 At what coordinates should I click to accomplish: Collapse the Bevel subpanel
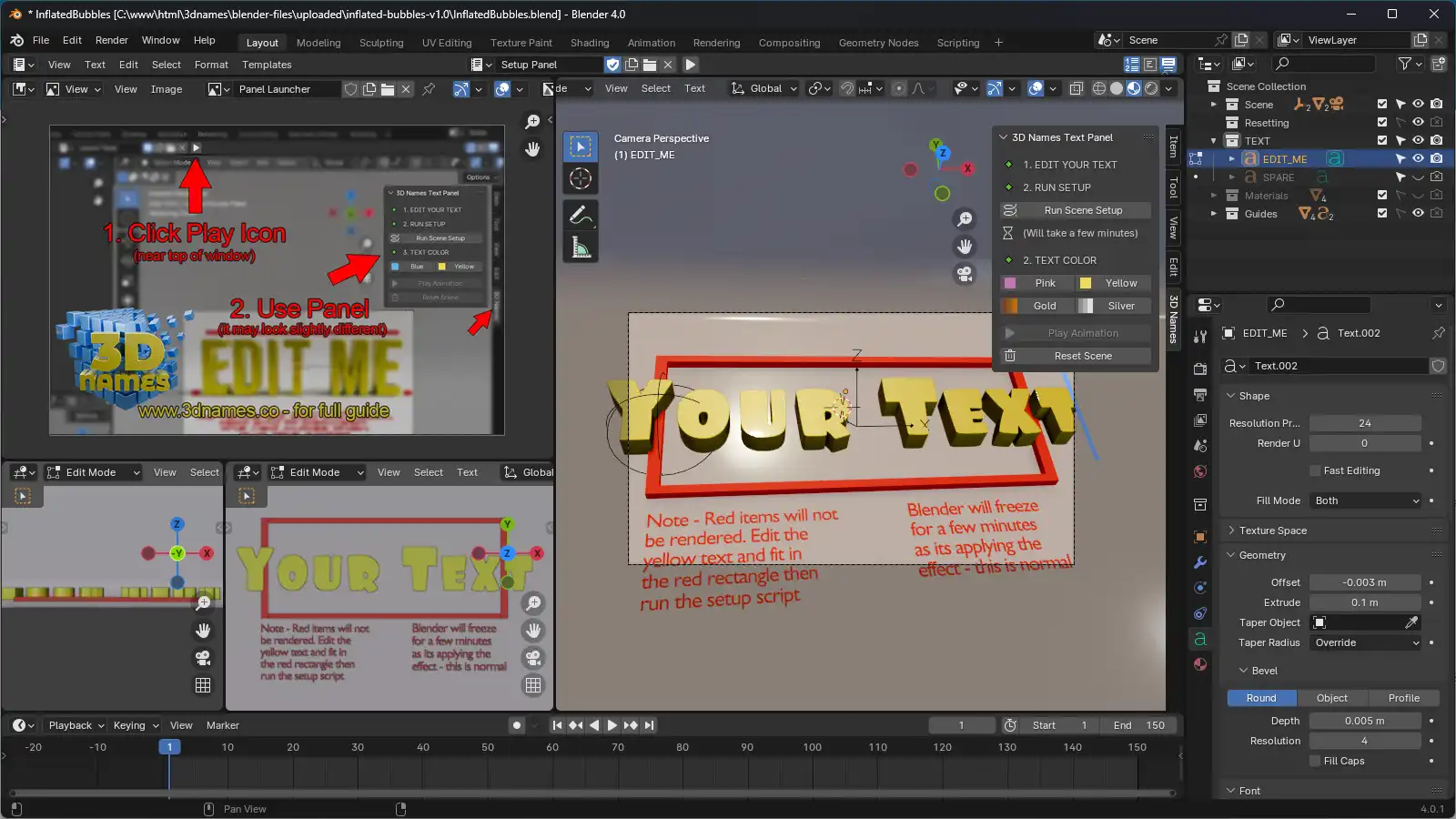pos(1264,671)
